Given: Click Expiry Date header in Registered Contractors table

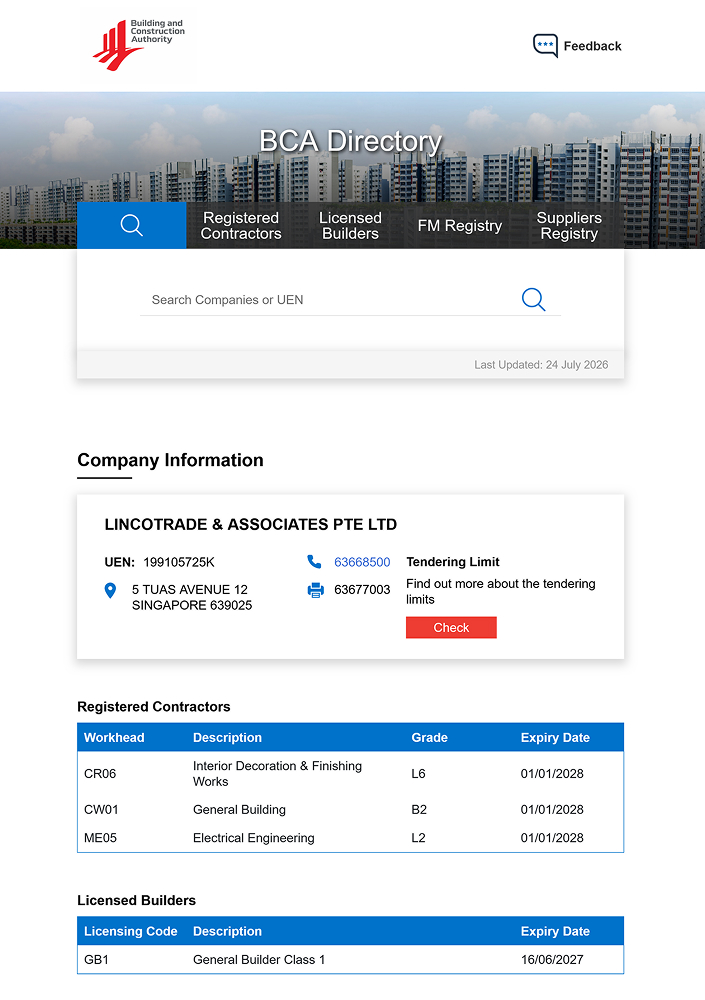Looking at the screenshot, I should [x=555, y=737].
